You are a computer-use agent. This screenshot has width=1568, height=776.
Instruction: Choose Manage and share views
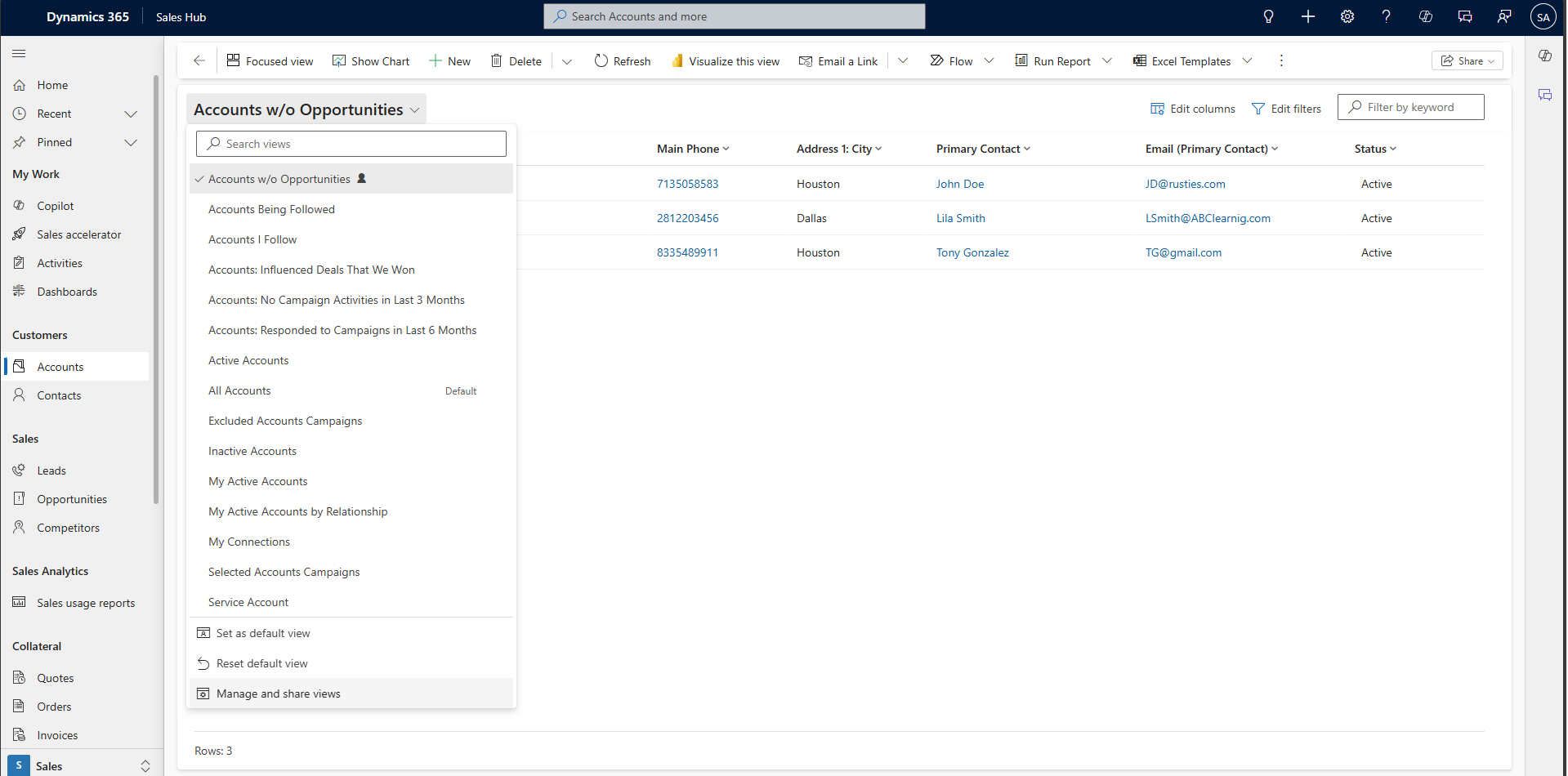click(x=278, y=693)
